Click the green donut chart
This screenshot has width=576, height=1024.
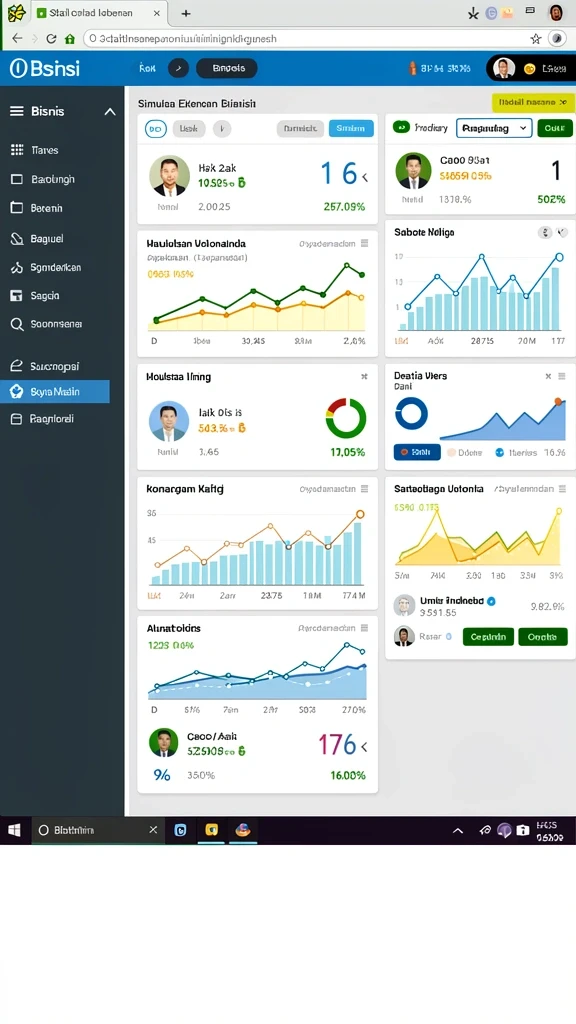(346, 419)
